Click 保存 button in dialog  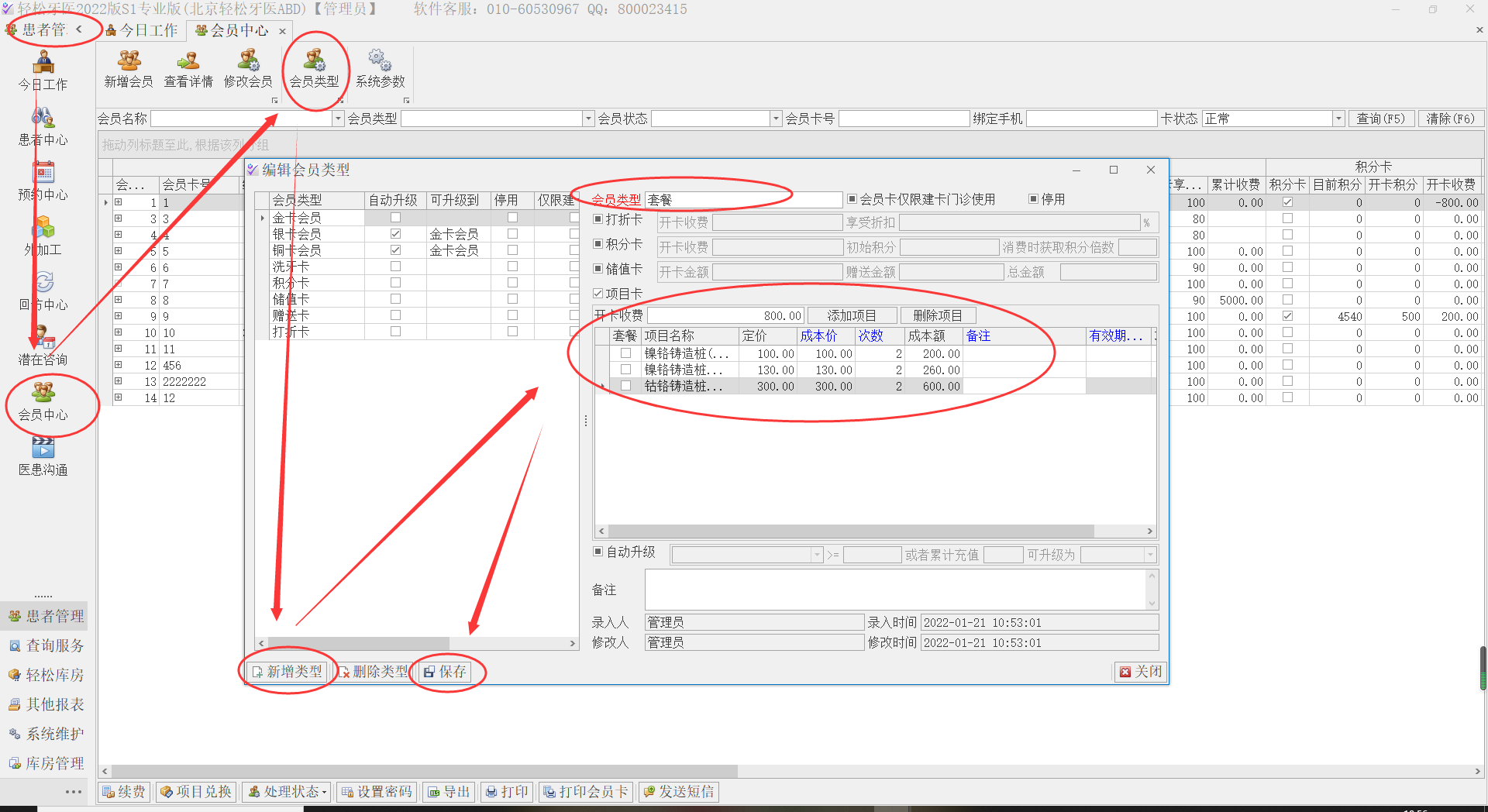[x=445, y=672]
